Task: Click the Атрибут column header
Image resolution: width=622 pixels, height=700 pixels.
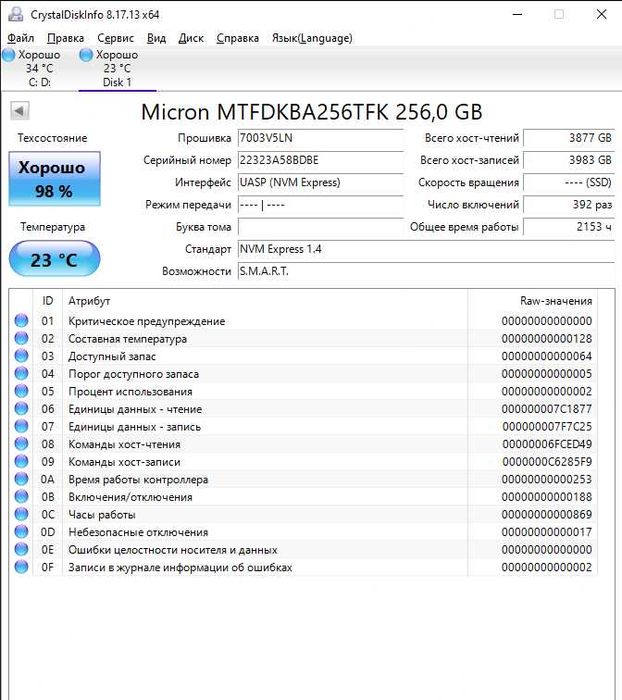Action: 265,301
